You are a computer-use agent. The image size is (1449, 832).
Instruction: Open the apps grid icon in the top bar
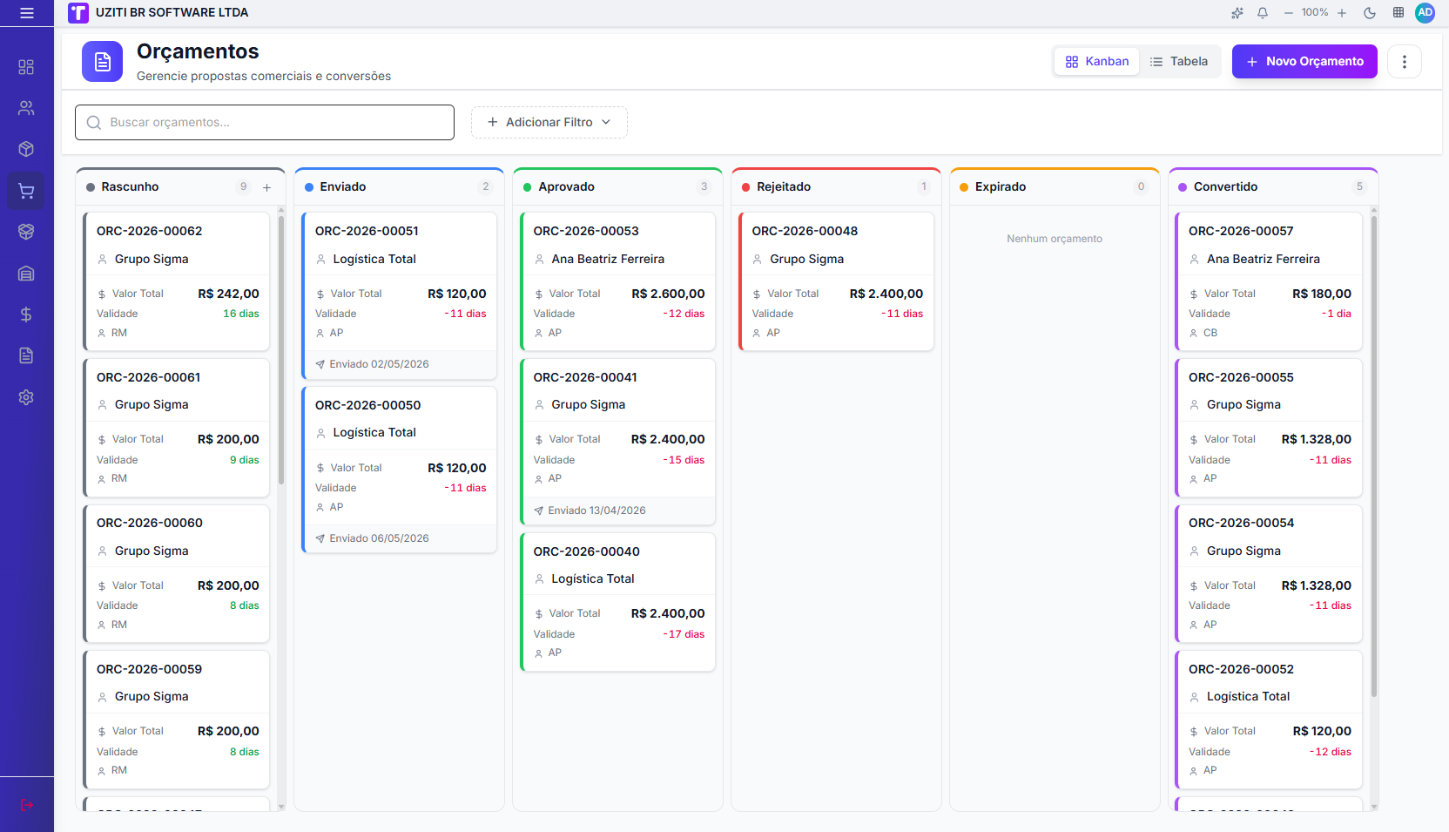click(x=1398, y=13)
